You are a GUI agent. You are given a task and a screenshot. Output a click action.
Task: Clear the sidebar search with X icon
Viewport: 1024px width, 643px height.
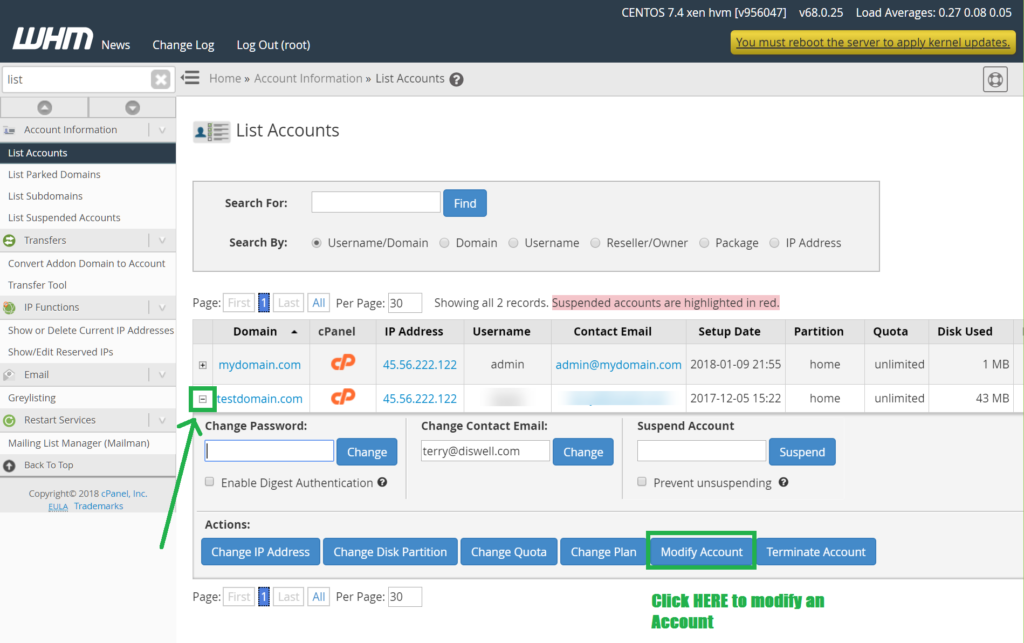160,79
